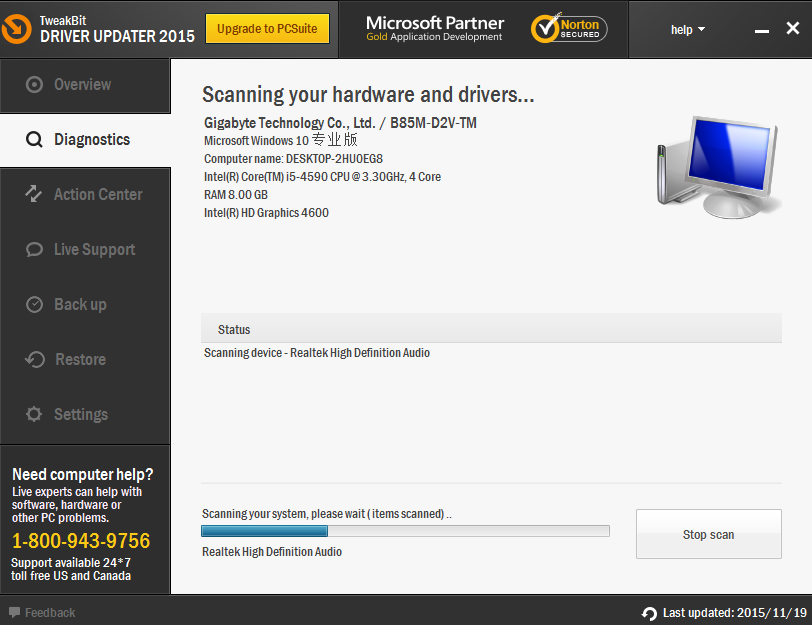Click 'Computer name: DESKTOP-2HUOEG8' text
Screen dimensions: 812x625
click(x=293, y=158)
